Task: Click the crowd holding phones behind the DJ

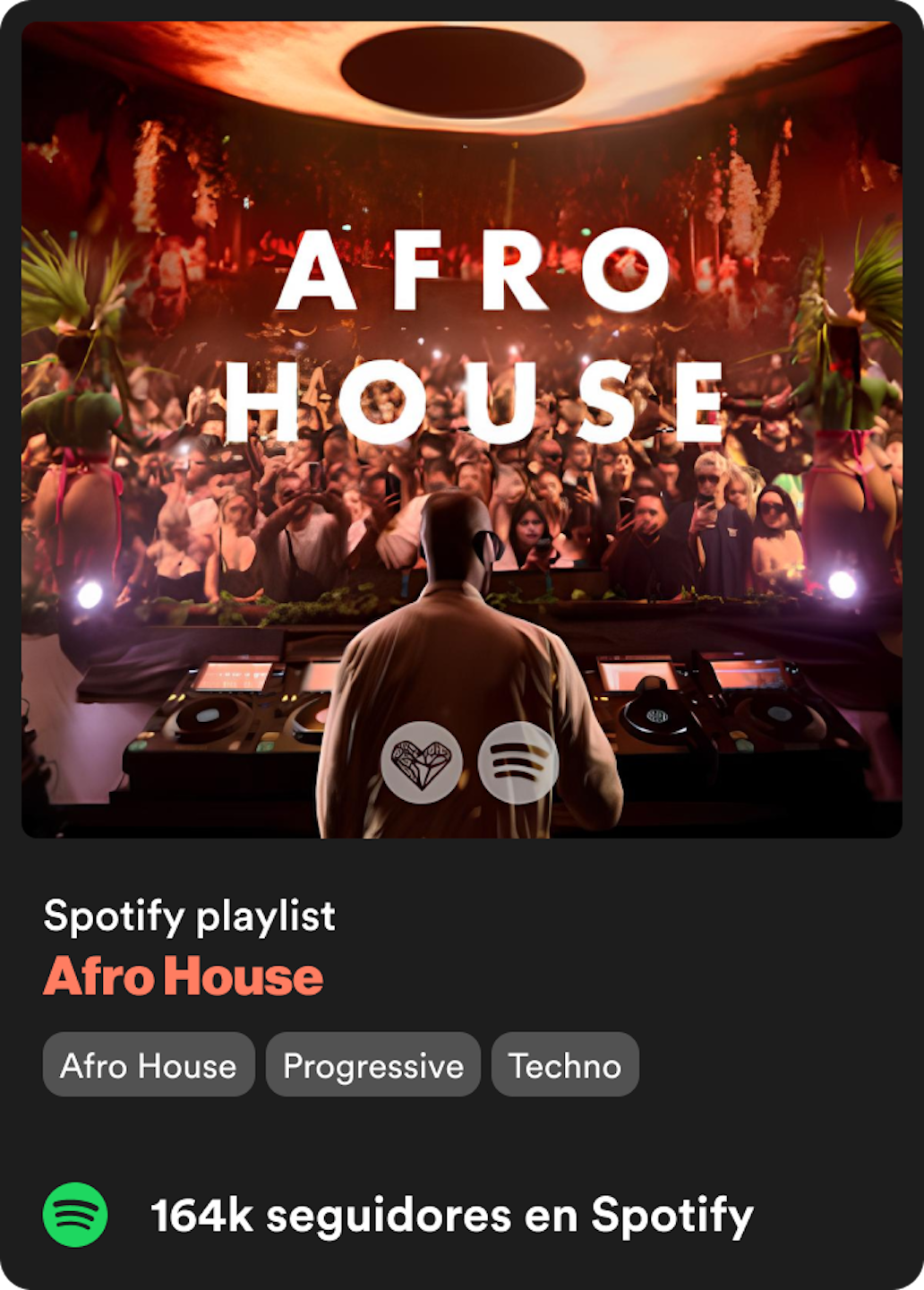Action: (466, 502)
